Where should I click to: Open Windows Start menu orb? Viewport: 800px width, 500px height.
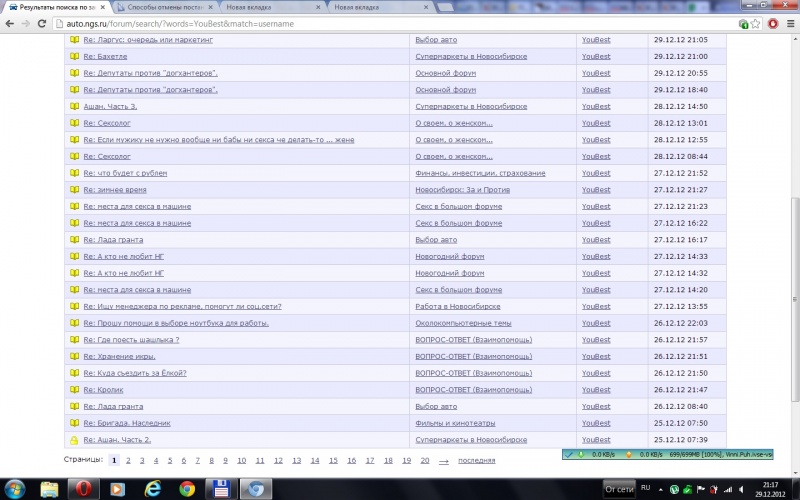click(14, 488)
